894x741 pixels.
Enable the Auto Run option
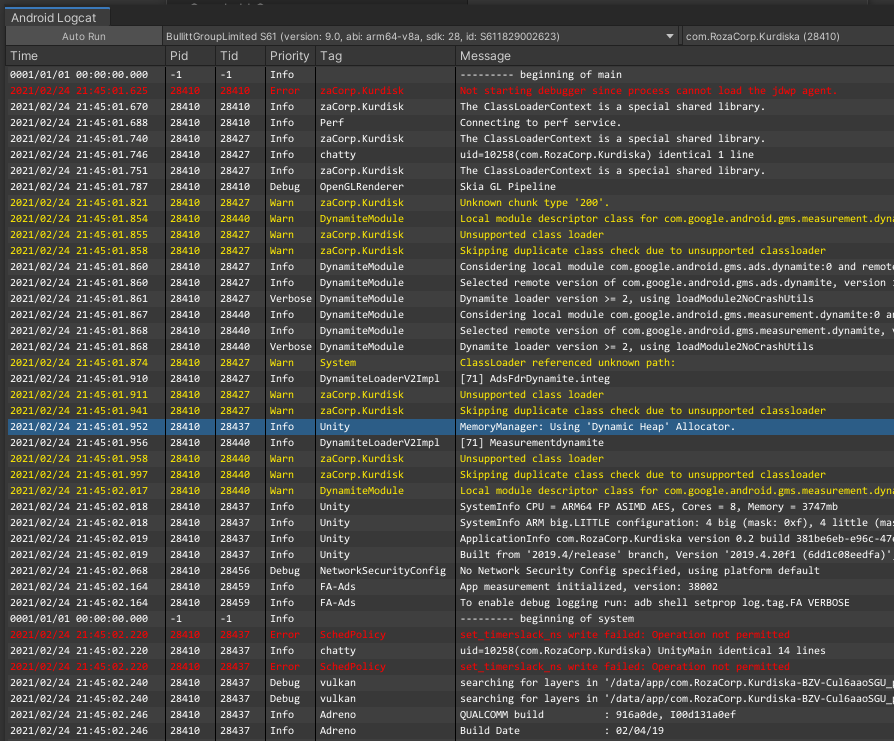click(x=85, y=36)
